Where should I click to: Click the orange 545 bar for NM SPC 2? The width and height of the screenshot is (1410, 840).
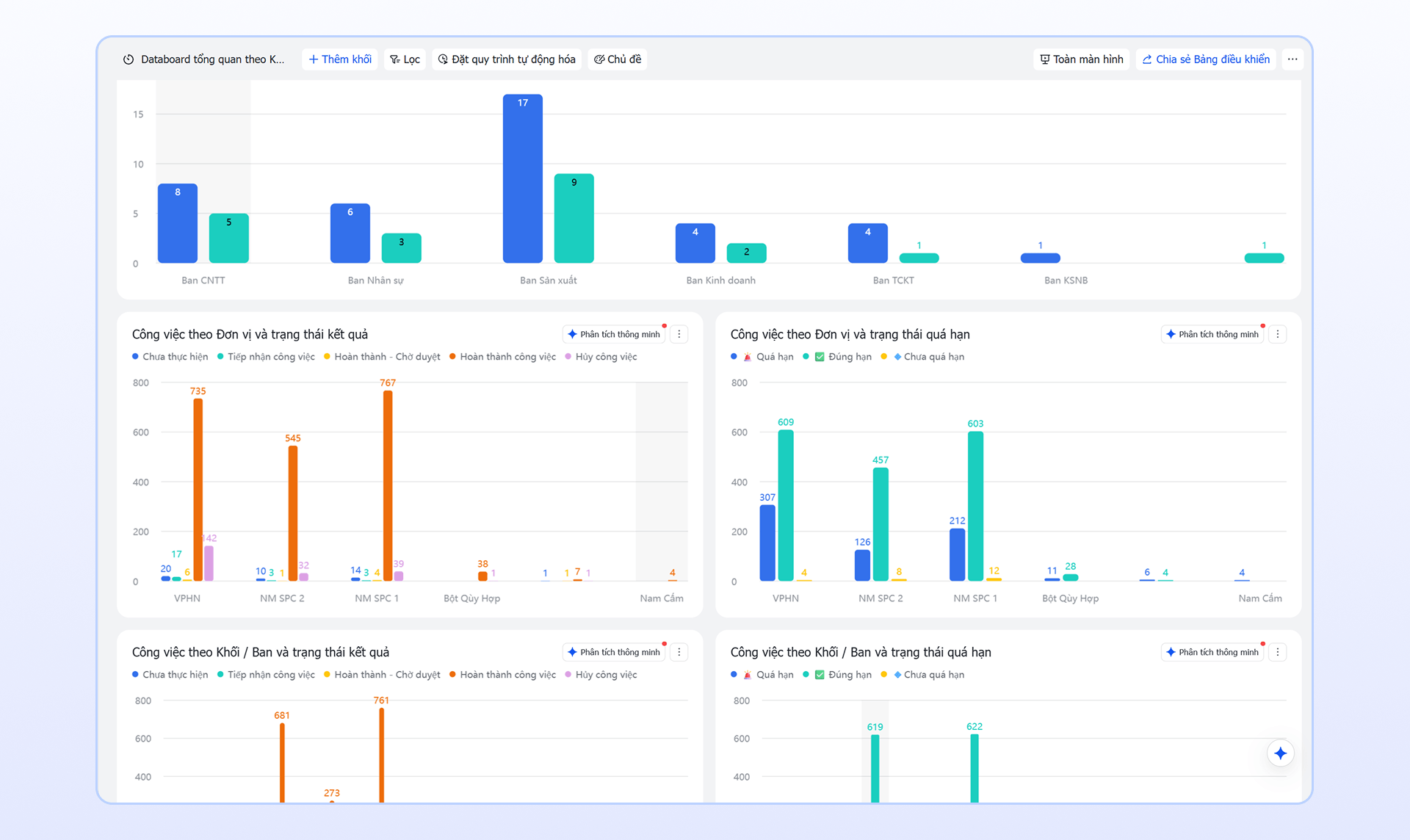point(293,513)
